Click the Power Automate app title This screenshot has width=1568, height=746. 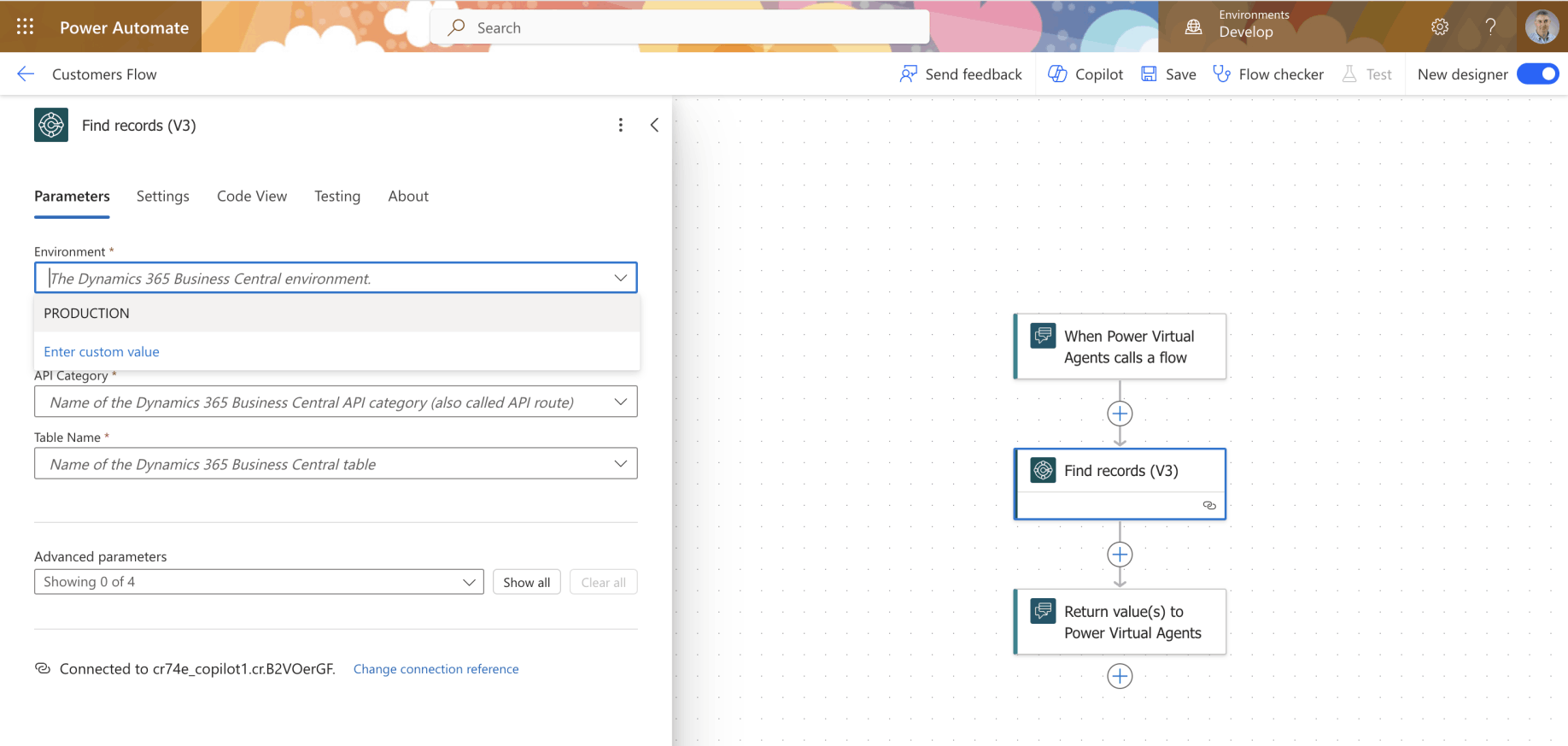(x=124, y=27)
